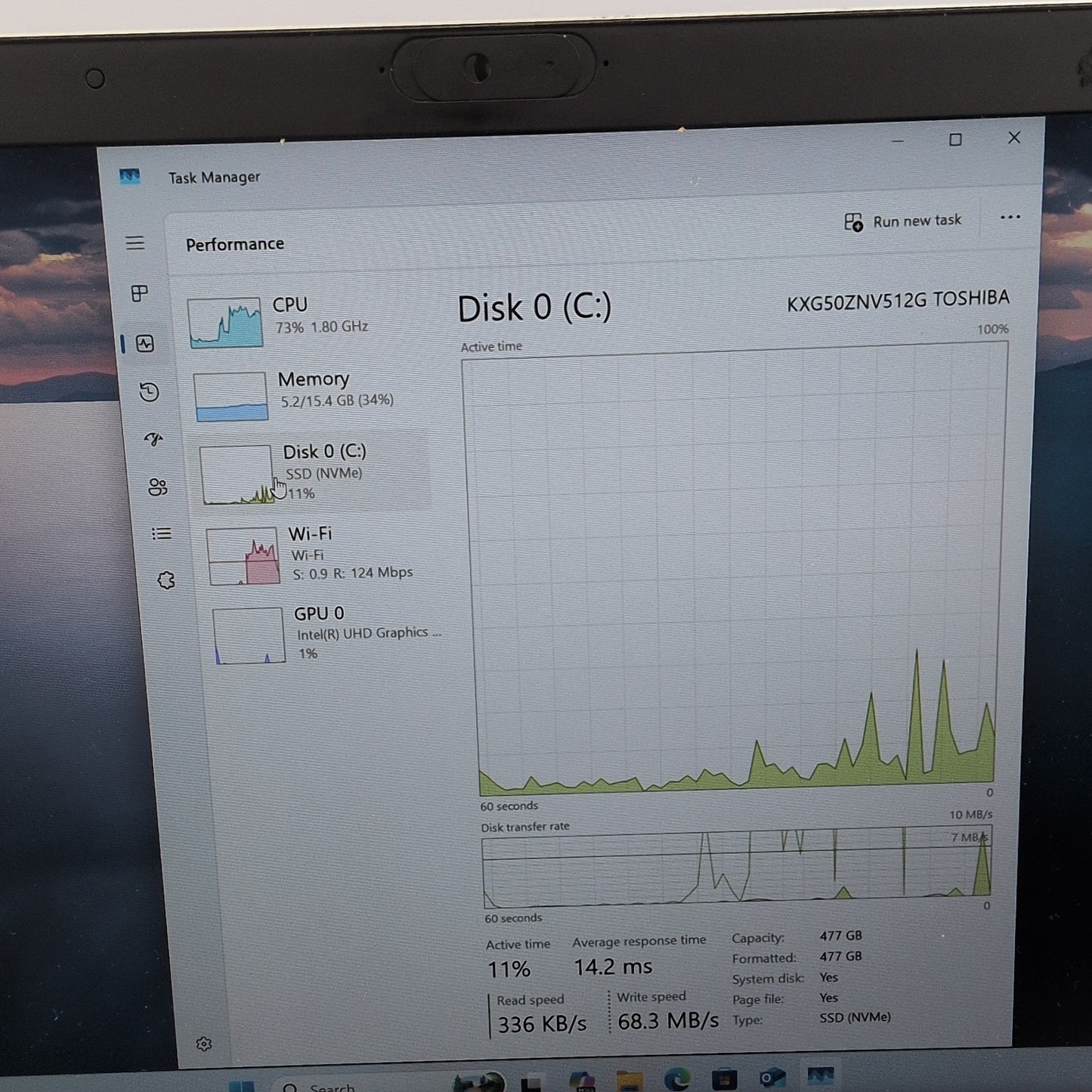Open Microsoft Edge from the taskbar
1092x1092 pixels.
point(677,1078)
